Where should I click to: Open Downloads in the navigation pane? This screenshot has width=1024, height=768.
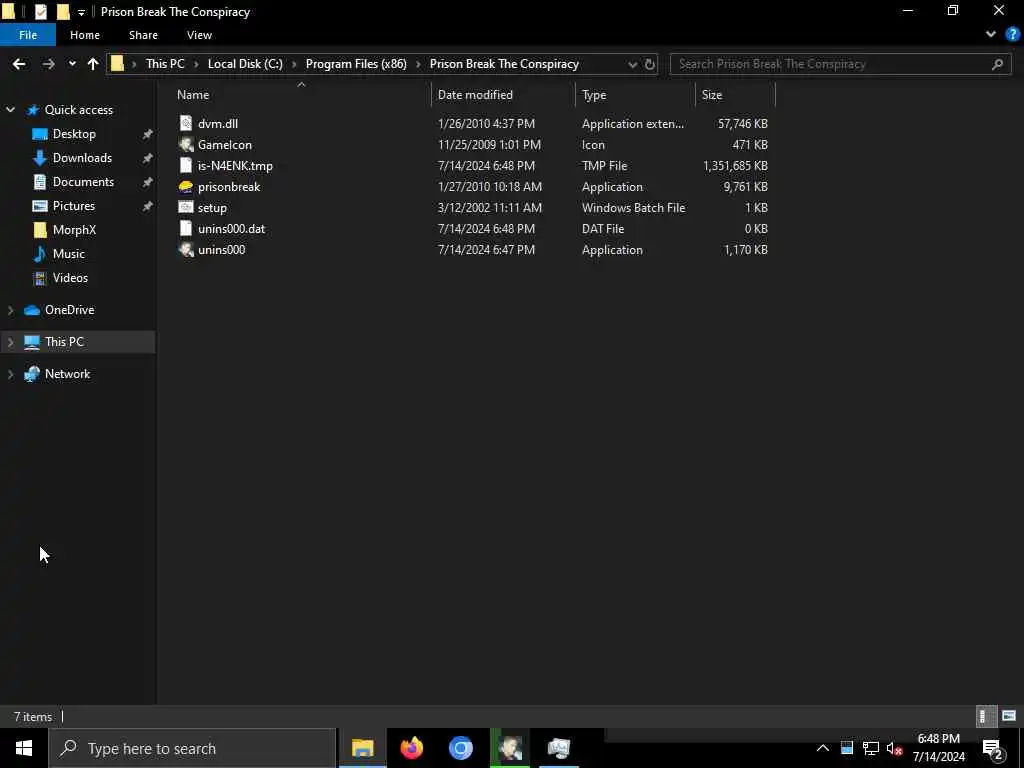82,158
